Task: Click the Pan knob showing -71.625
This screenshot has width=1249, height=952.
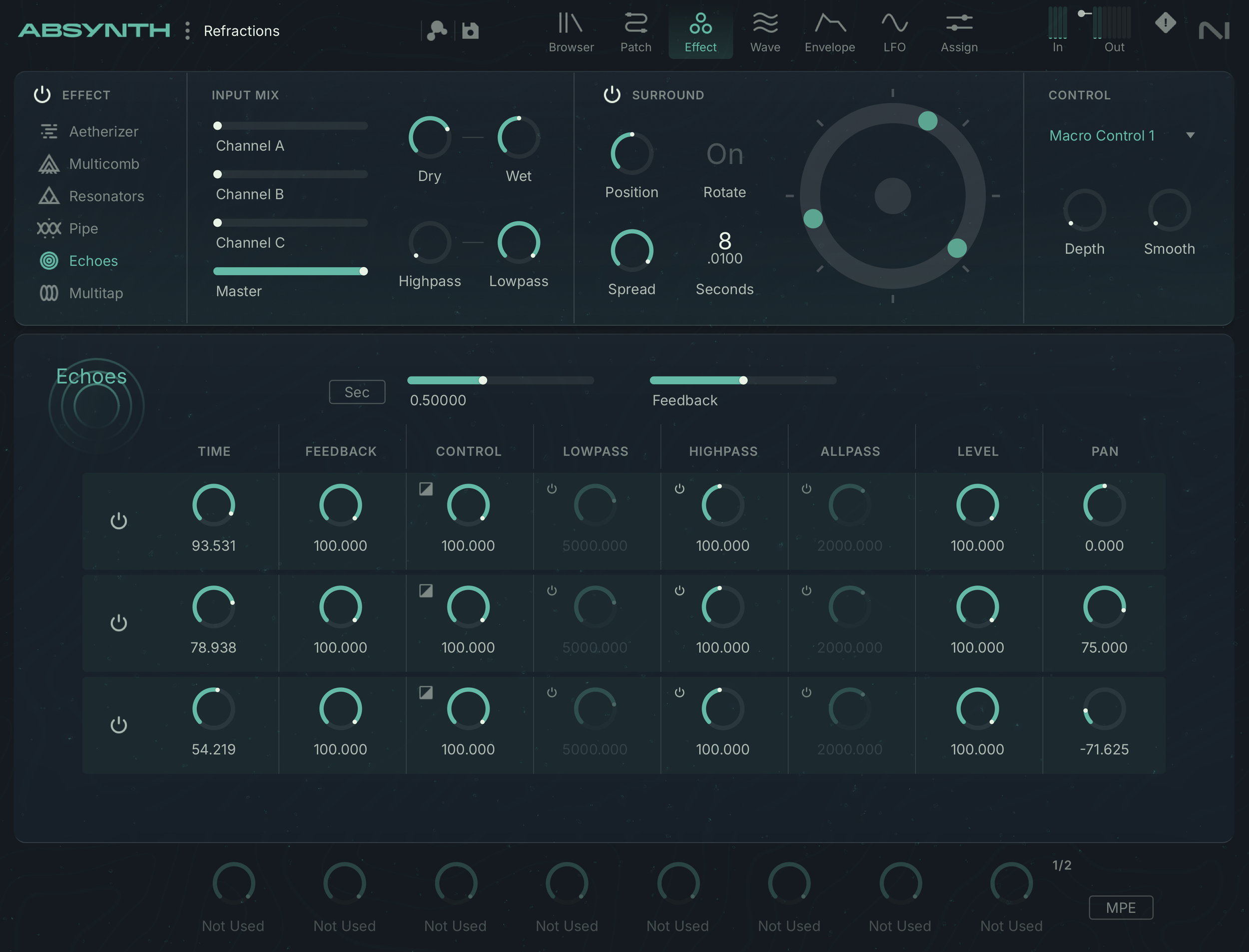Action: click(x=1104, y=709)
